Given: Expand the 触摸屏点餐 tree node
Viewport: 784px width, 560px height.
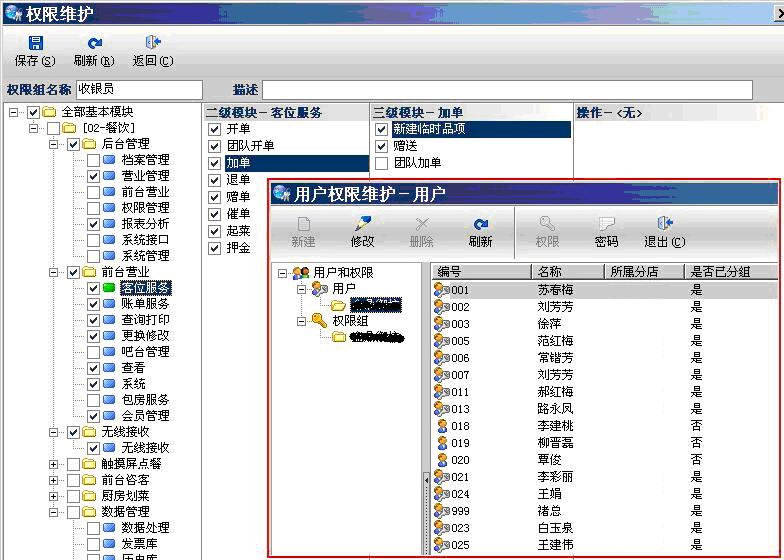Looking at the screenshot, I should coord(54,464).
